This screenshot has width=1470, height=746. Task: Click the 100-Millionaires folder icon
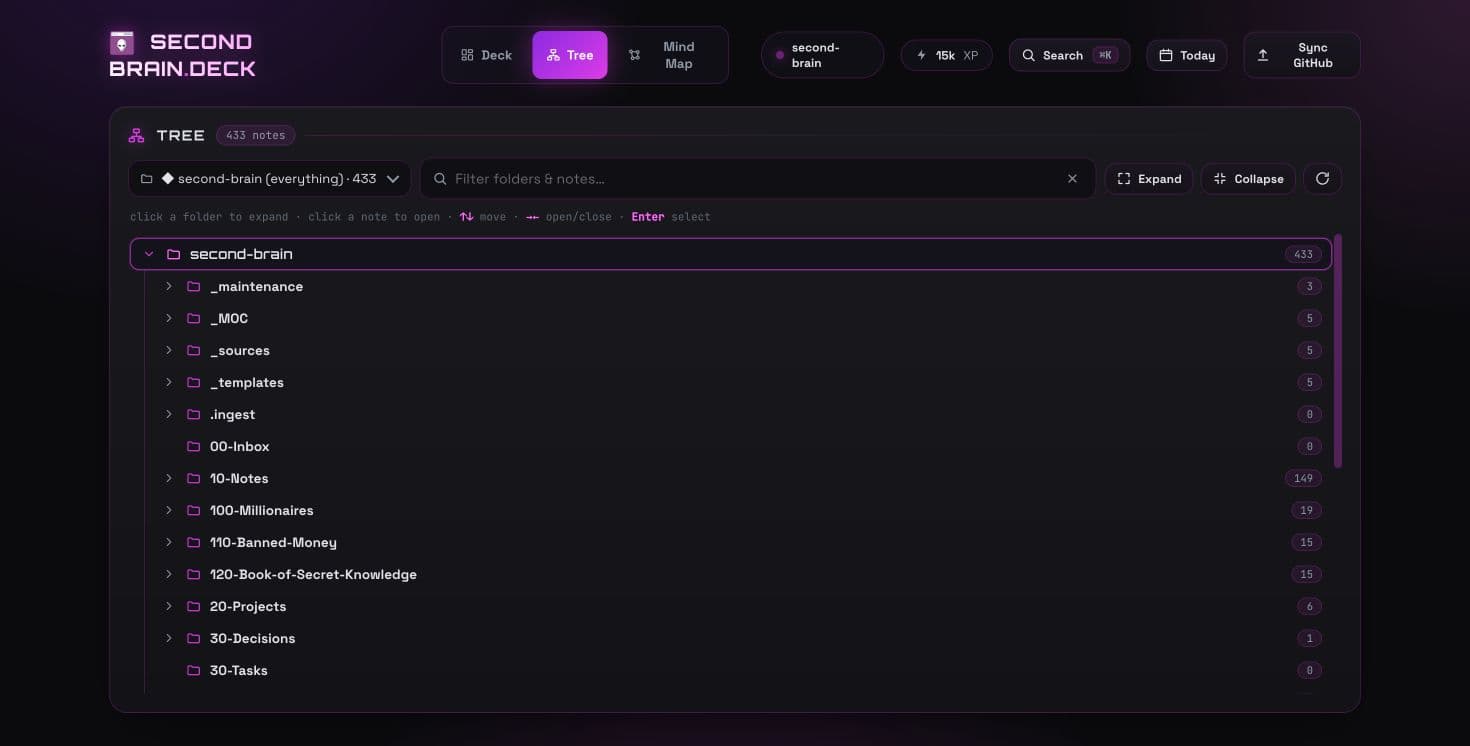[x=194, y=510]
